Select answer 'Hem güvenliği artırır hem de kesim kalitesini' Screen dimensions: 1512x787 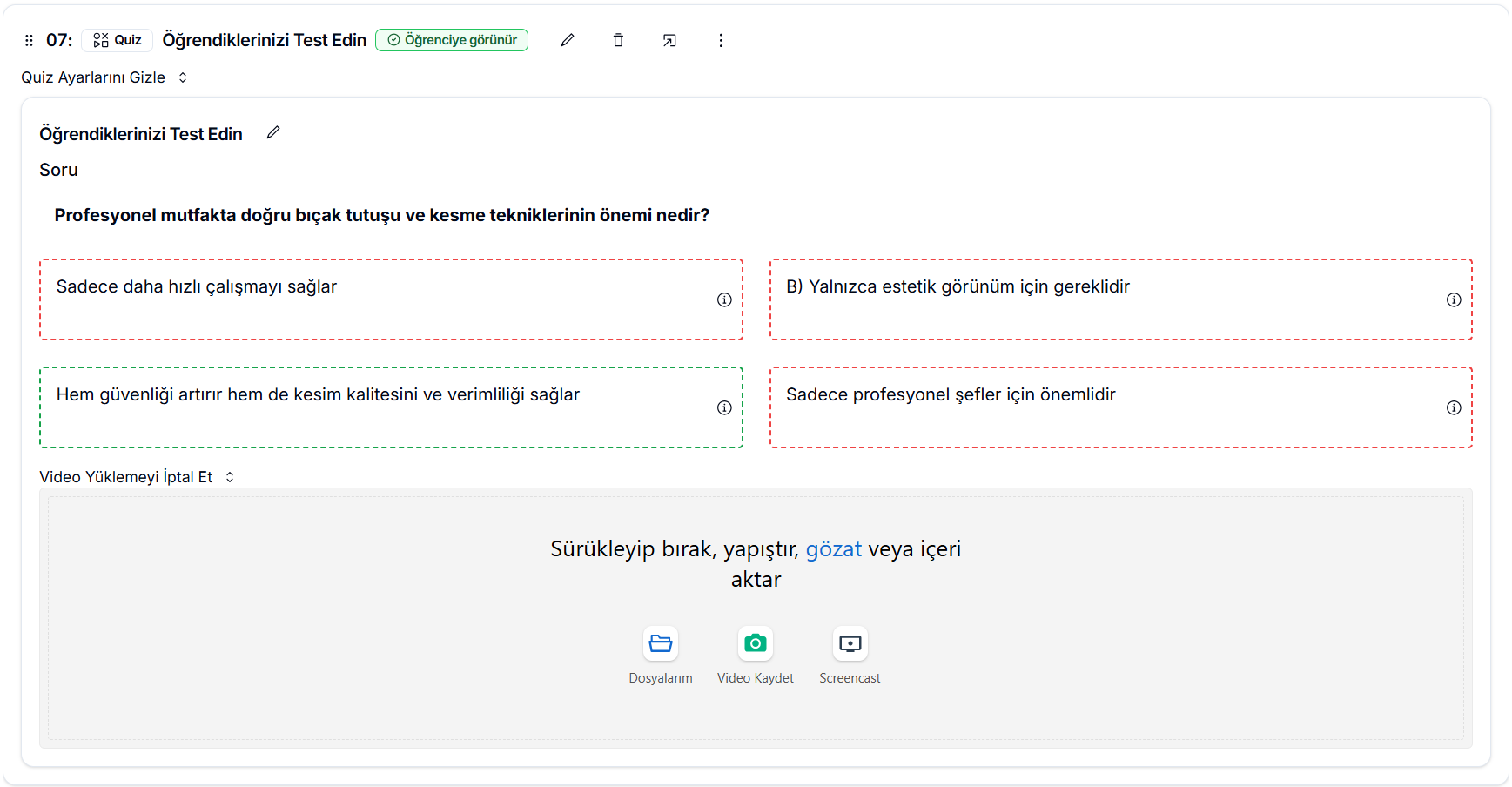coord(391,407)
